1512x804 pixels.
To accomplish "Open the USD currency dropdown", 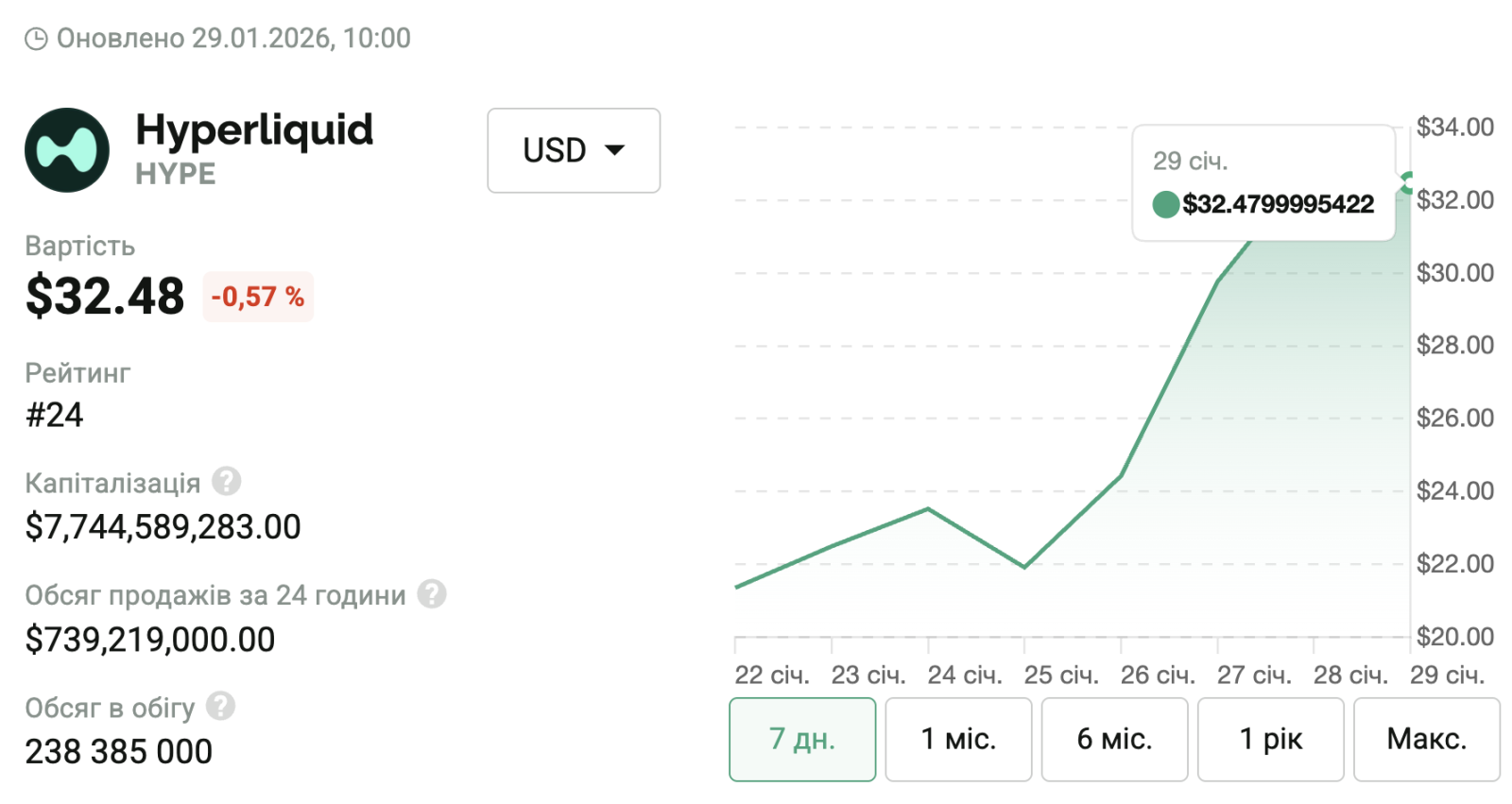I will (x=574, y=150).
